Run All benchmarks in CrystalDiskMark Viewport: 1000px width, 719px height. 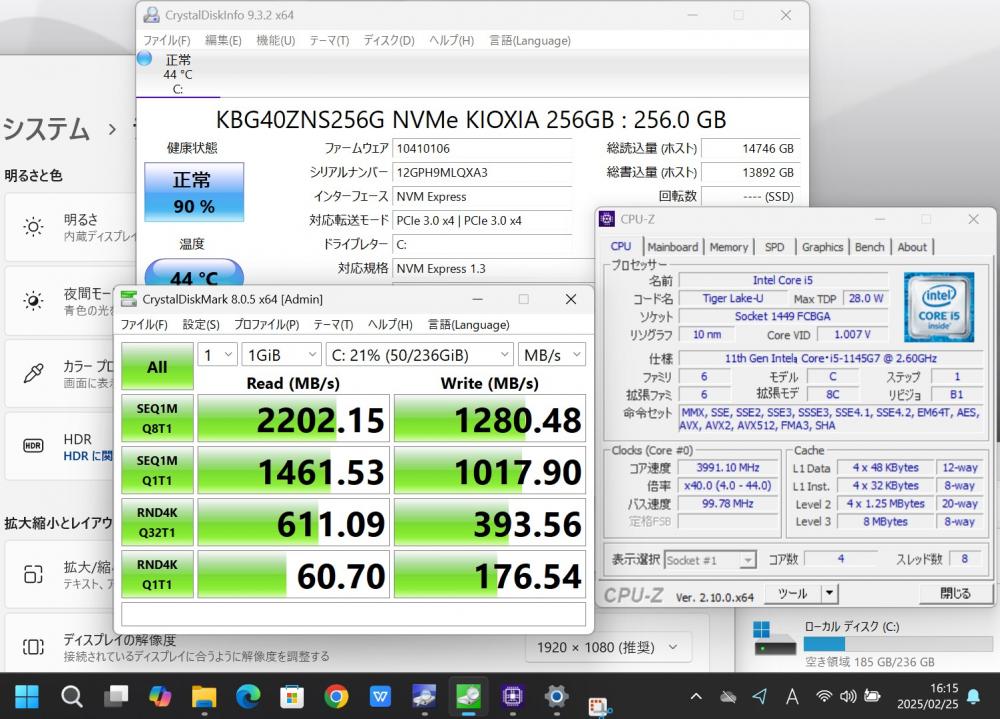tap(157, 366)
